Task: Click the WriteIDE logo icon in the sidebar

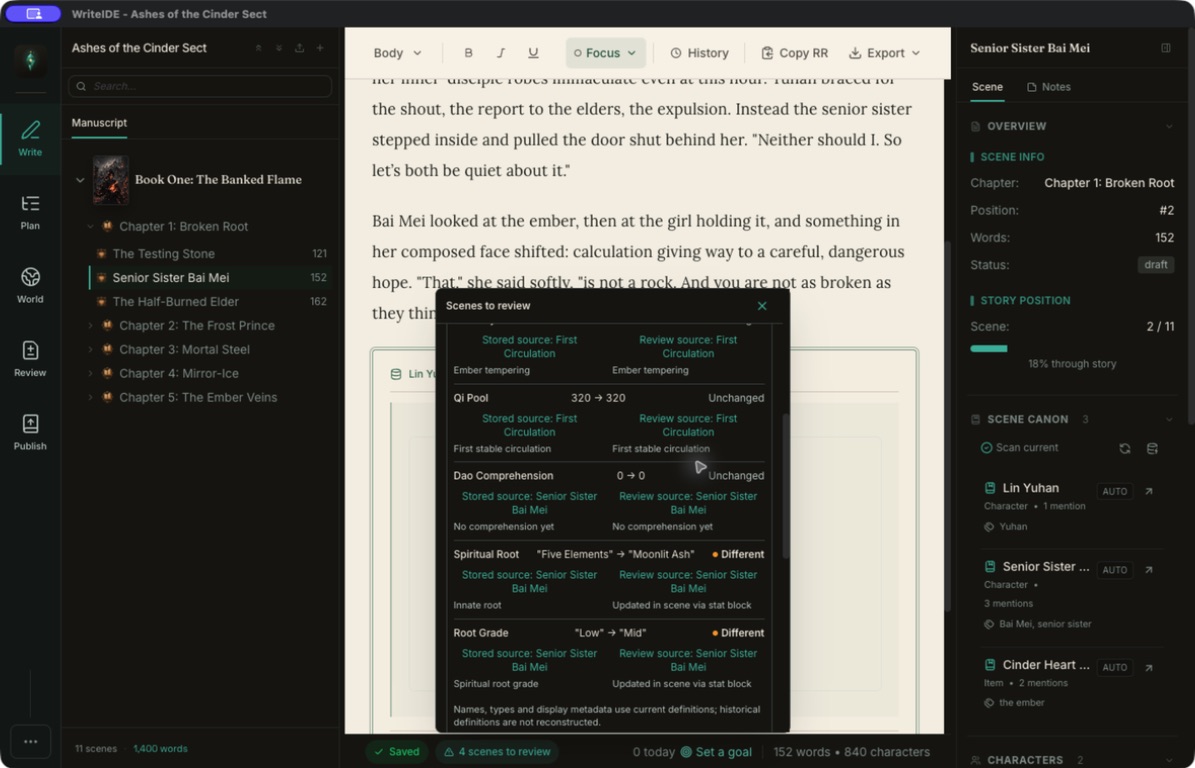Action: pos(30,60)
